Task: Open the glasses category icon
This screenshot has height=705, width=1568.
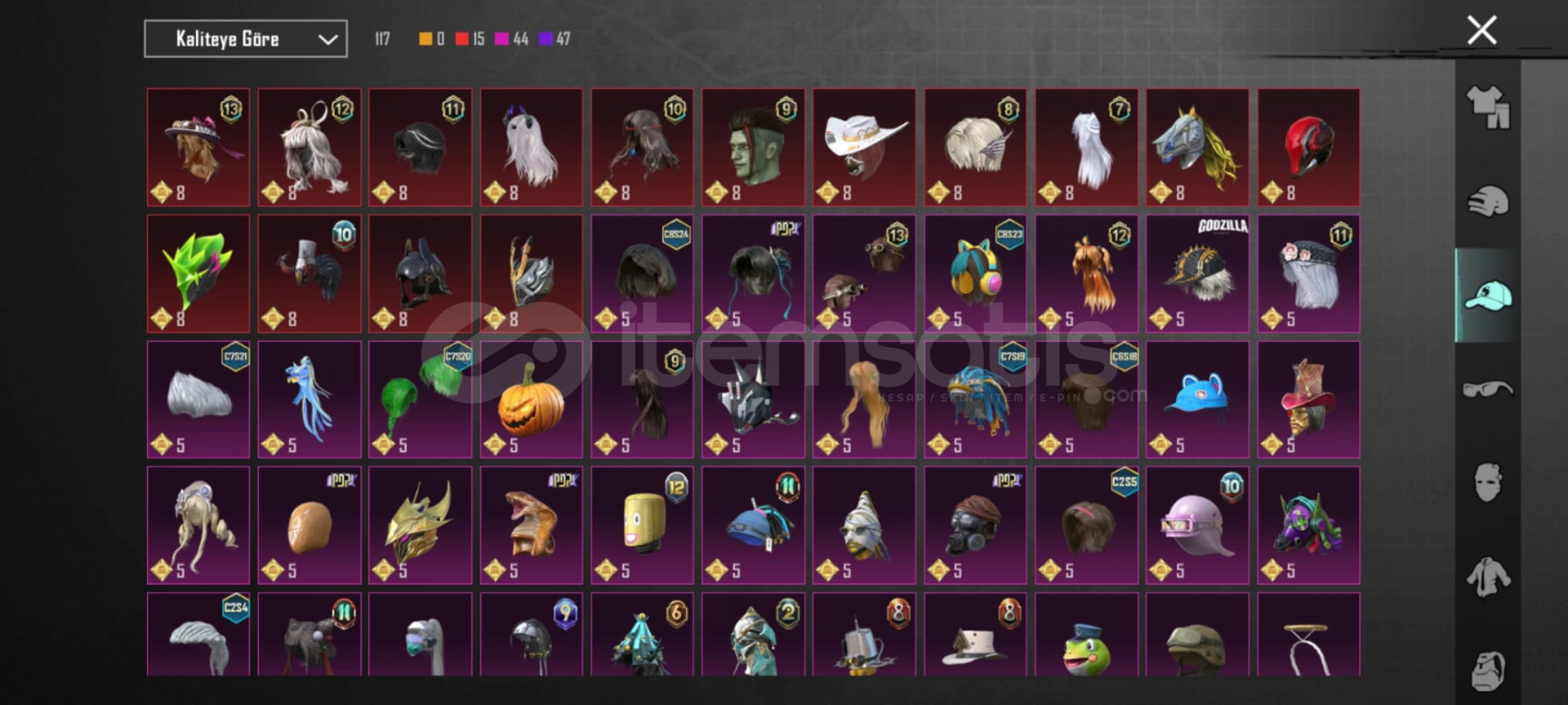Action: (1488, 389)
